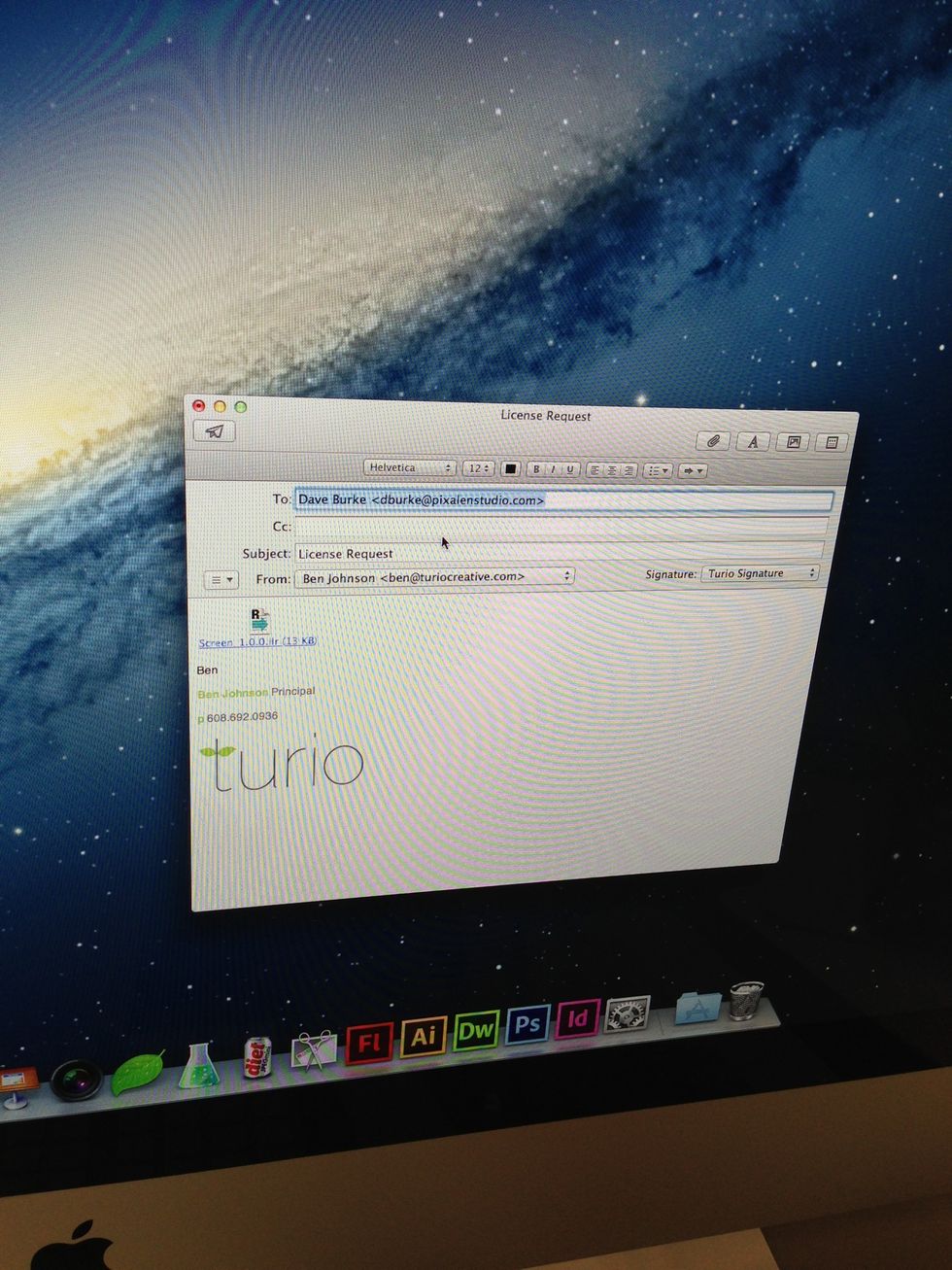Click in the Cc address field
Viewport: 952px width, 1270px height.
point(561,527)
